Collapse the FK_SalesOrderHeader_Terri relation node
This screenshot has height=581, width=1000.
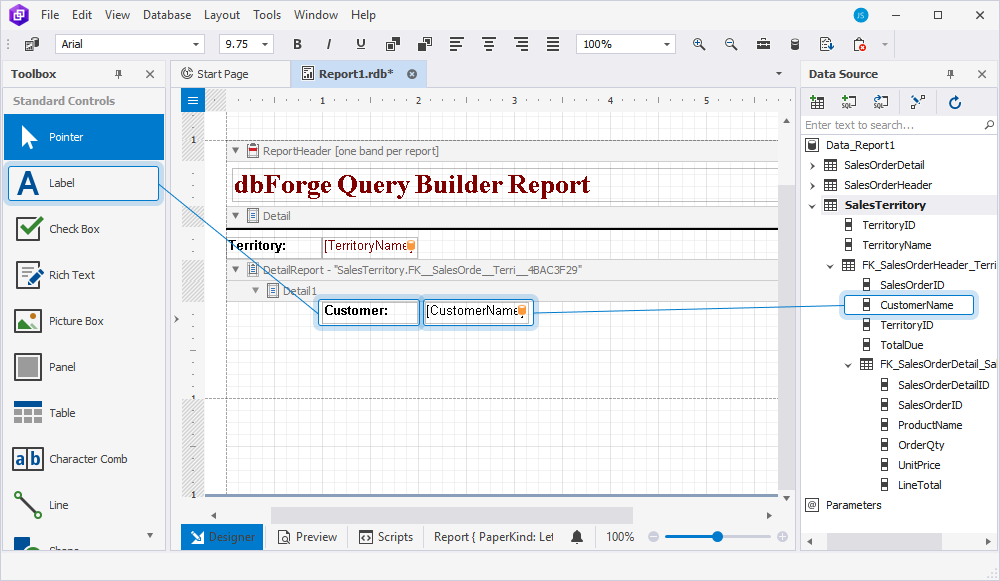830,266
